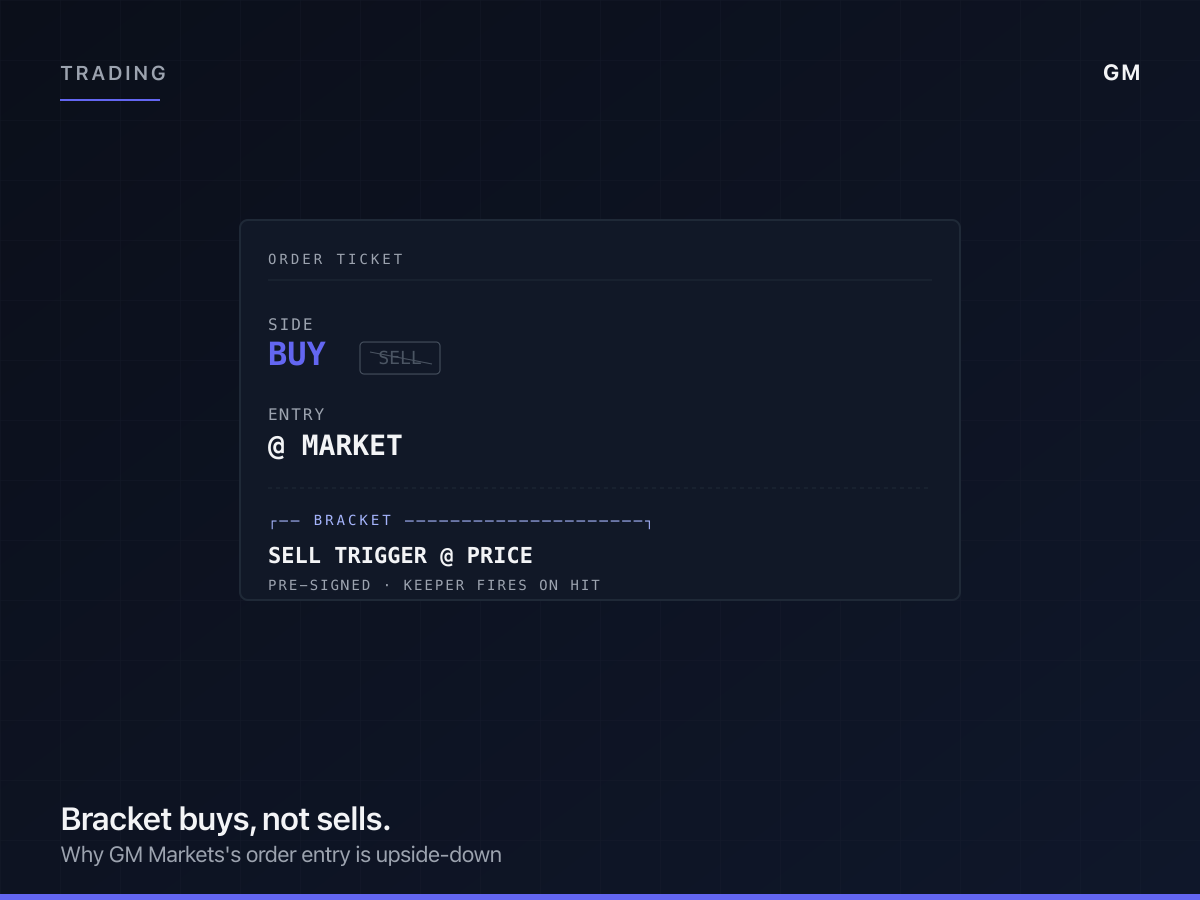
Task: Click the bracket's right corner glyph
Action: point(648,523)
